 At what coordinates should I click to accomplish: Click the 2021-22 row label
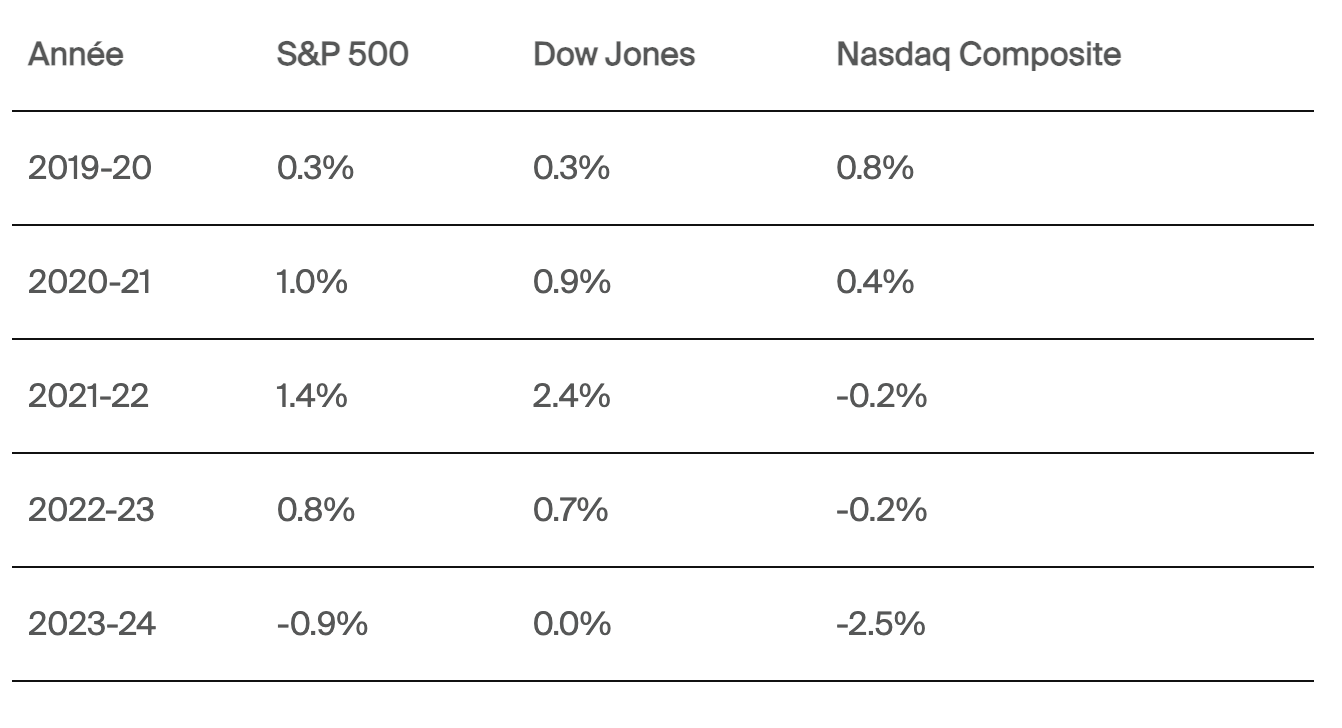pos(89,397)
